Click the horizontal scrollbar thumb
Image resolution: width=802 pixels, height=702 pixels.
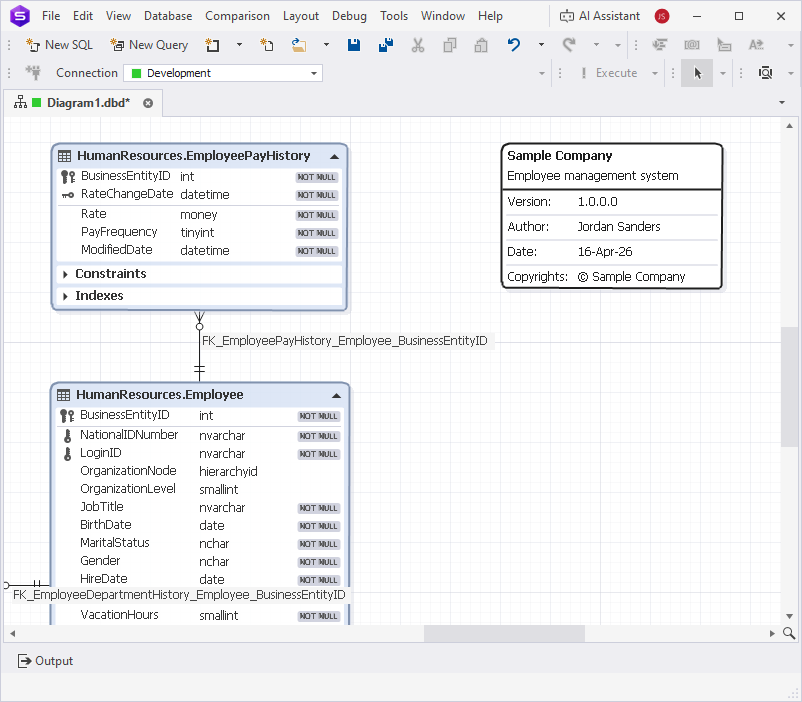click(x=504, y=633)
